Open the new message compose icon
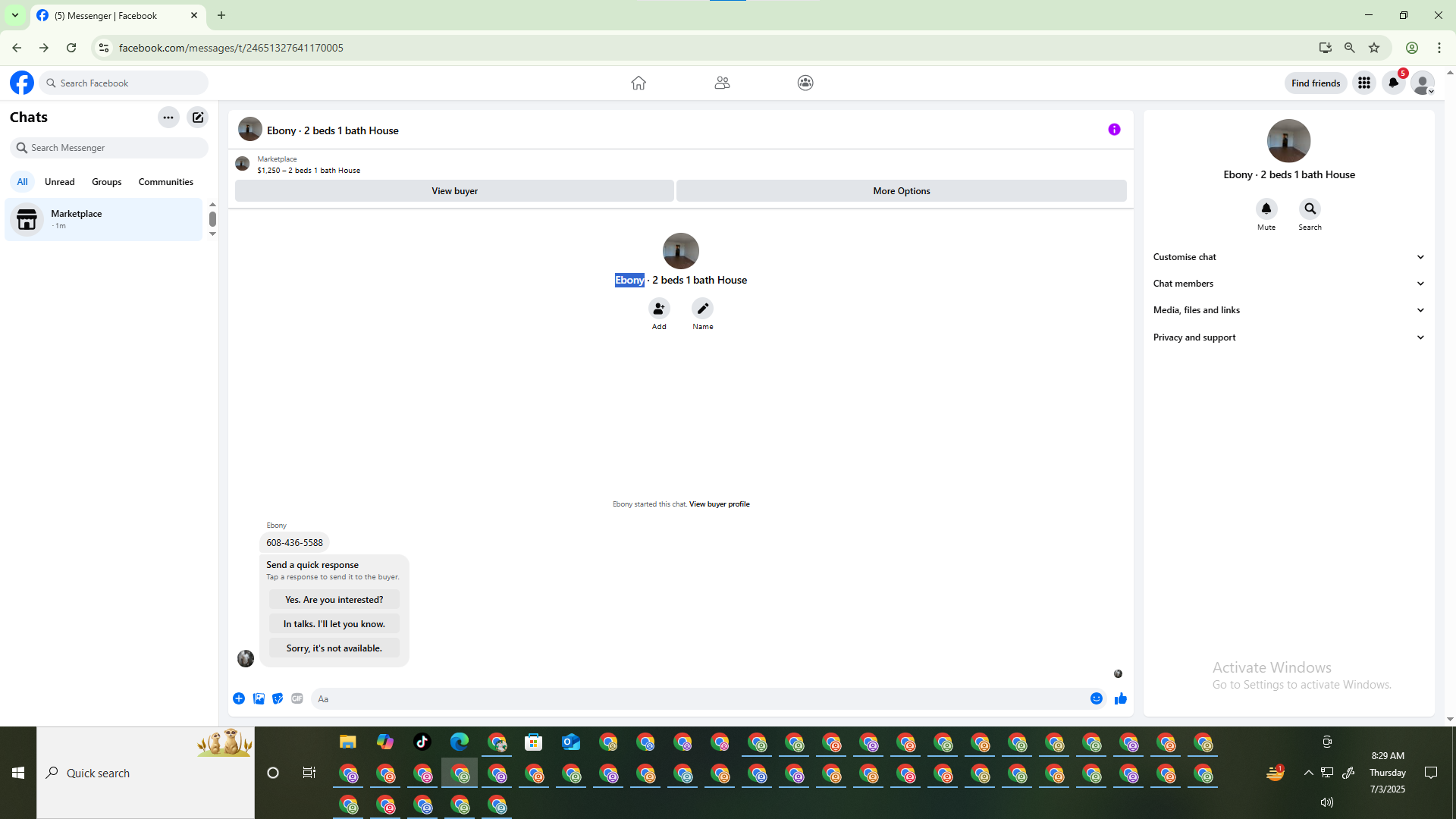The height and width of the screenshot is (819, 1456). pos(198,118)
